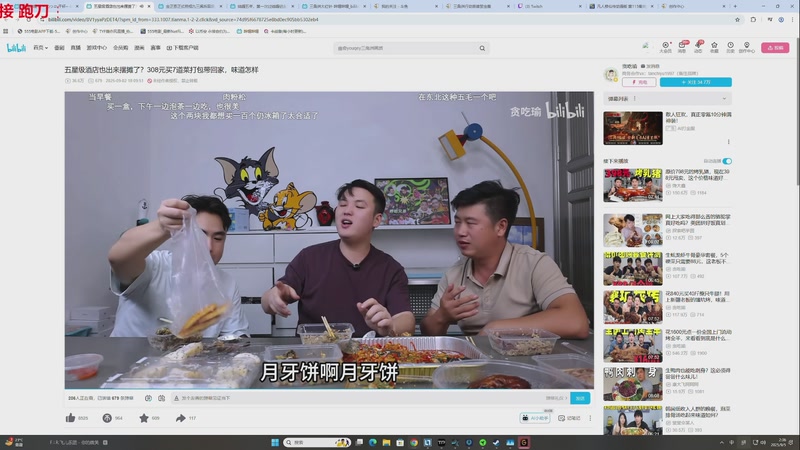Send a message to the uploader
This screenshot has width=800, height=450.
[x=652, y=66]
